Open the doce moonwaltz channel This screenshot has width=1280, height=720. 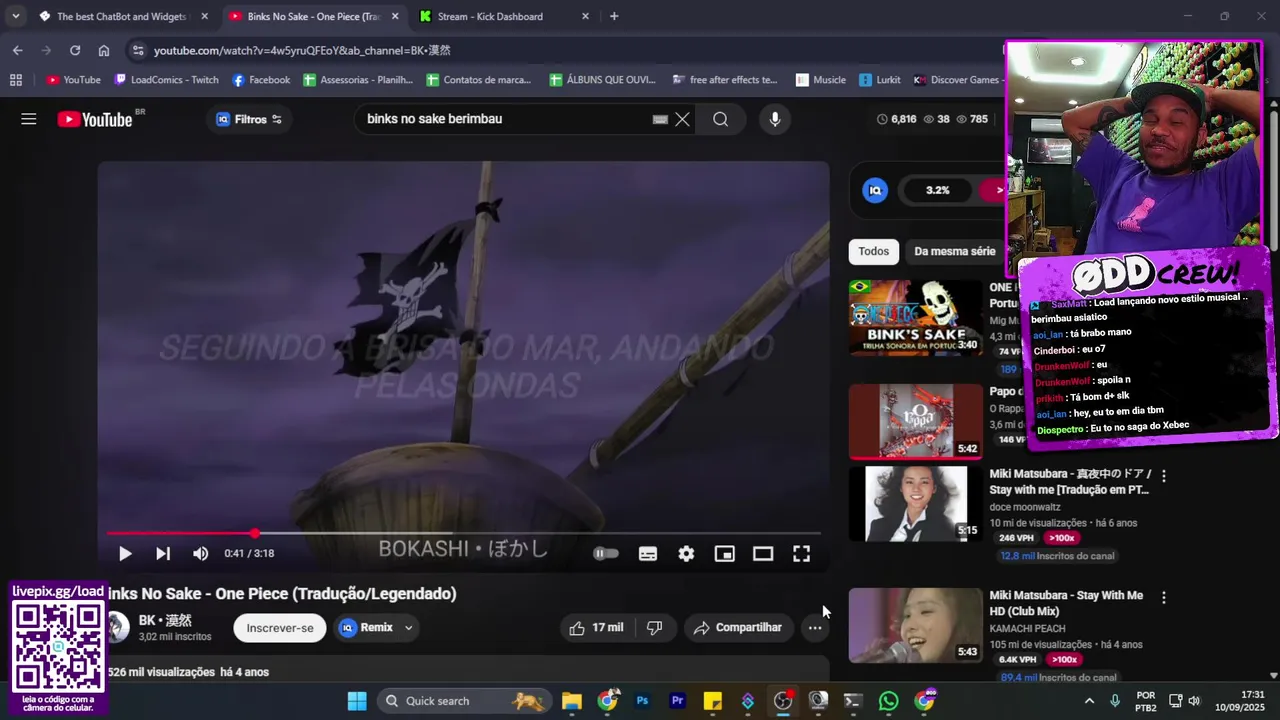(x=1025, y=507)
